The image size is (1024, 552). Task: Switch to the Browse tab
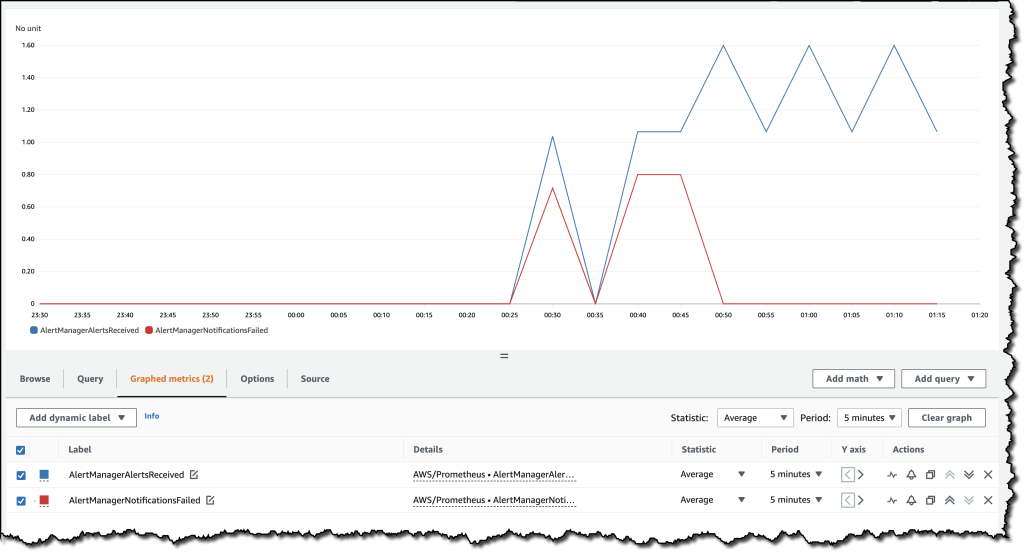pos(35,379)
